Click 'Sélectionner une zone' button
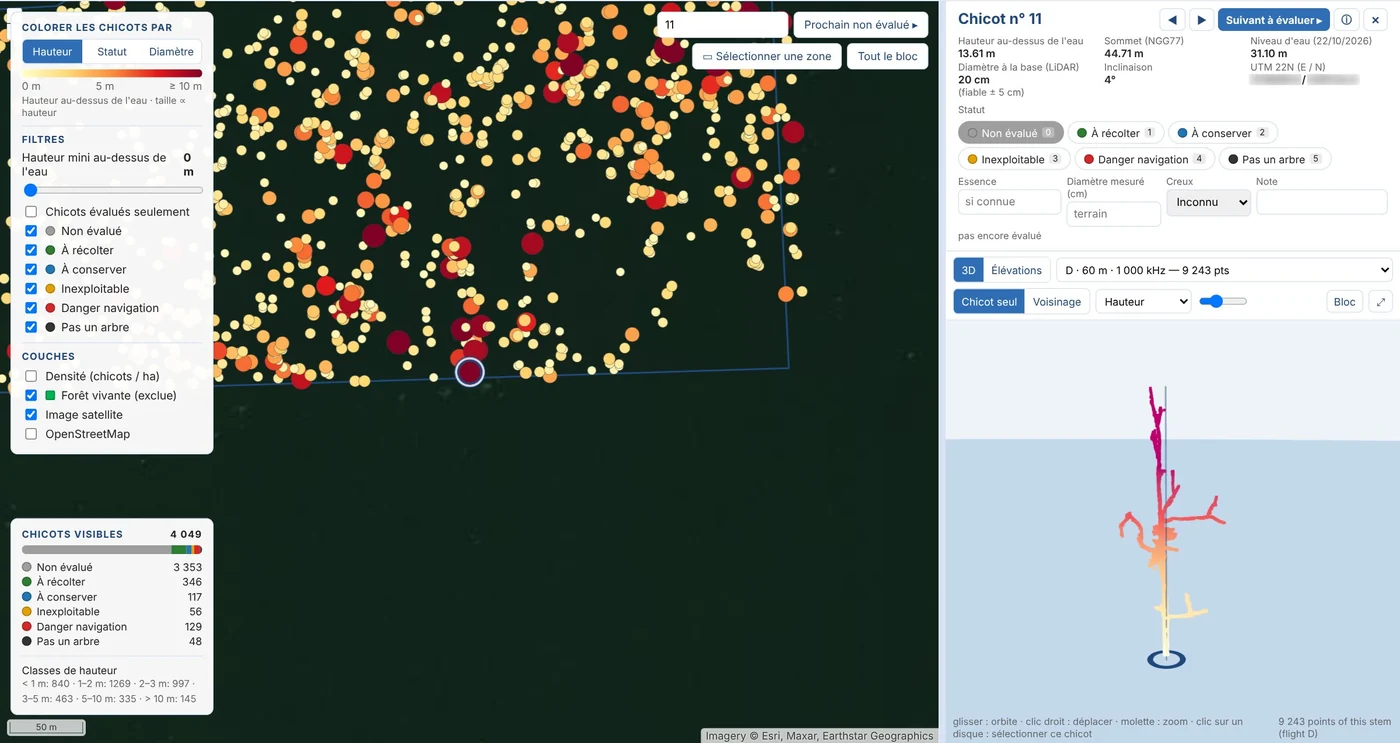 [766, 57]
